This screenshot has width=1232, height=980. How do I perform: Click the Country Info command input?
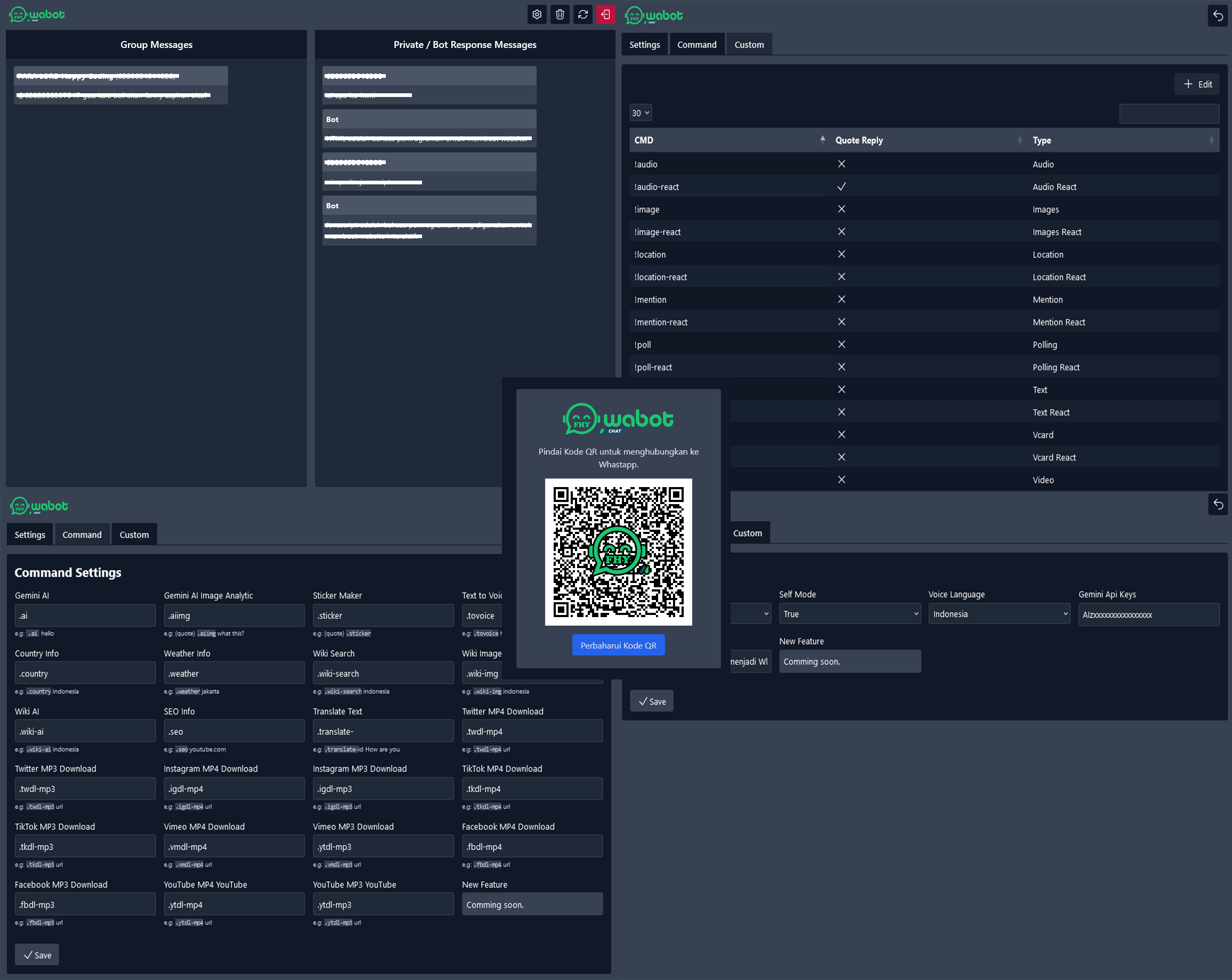[85, 673]
